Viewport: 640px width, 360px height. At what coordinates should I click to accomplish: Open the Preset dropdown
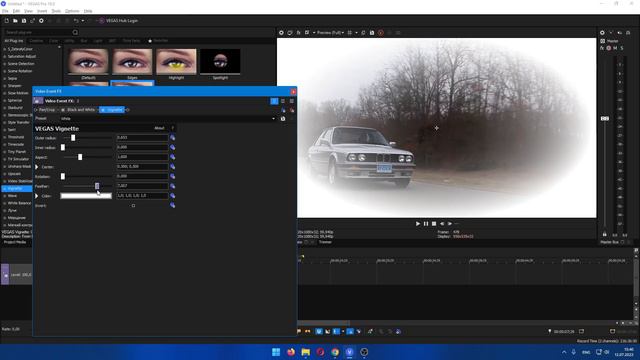pos(273,119)
